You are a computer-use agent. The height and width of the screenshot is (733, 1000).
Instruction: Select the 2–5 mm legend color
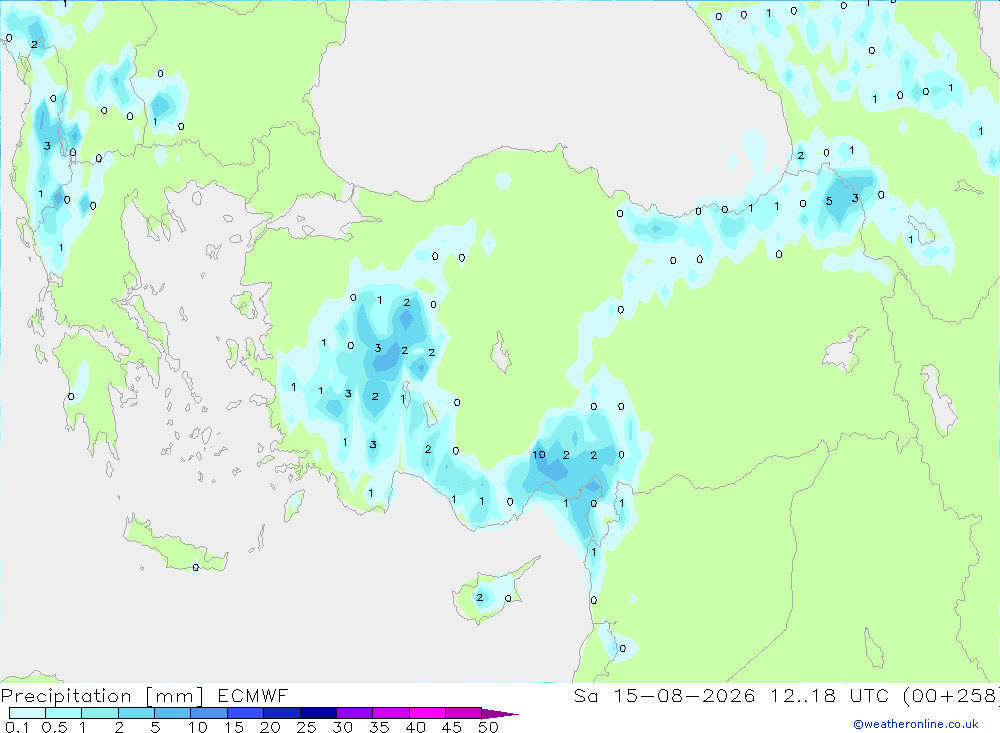(136, 713)
